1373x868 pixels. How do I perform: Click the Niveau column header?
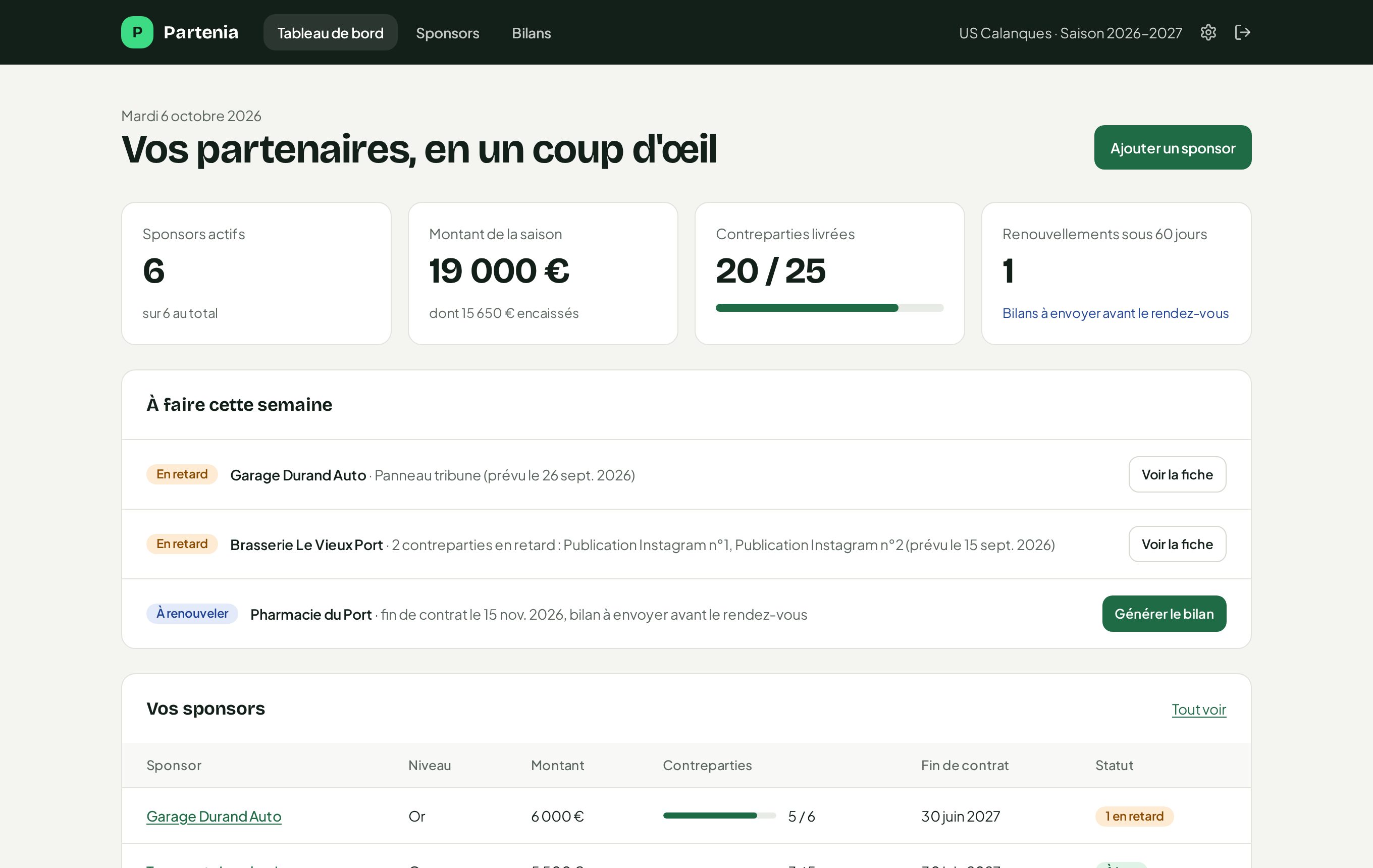(430, 766)
